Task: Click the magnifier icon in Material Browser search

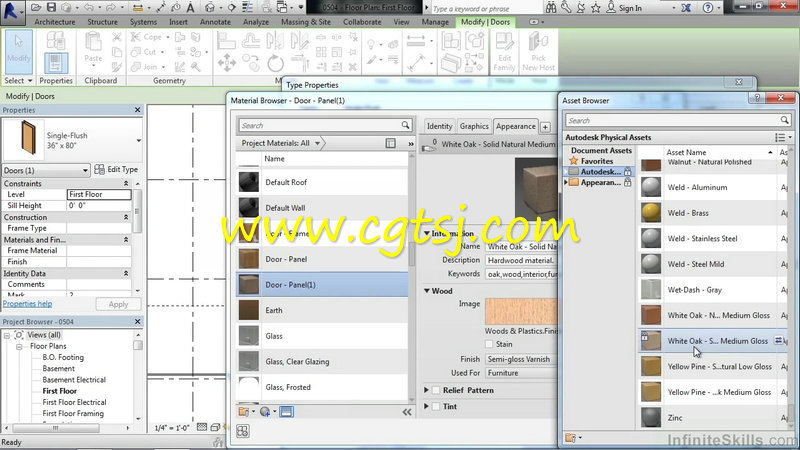Action: coord(405,125)
